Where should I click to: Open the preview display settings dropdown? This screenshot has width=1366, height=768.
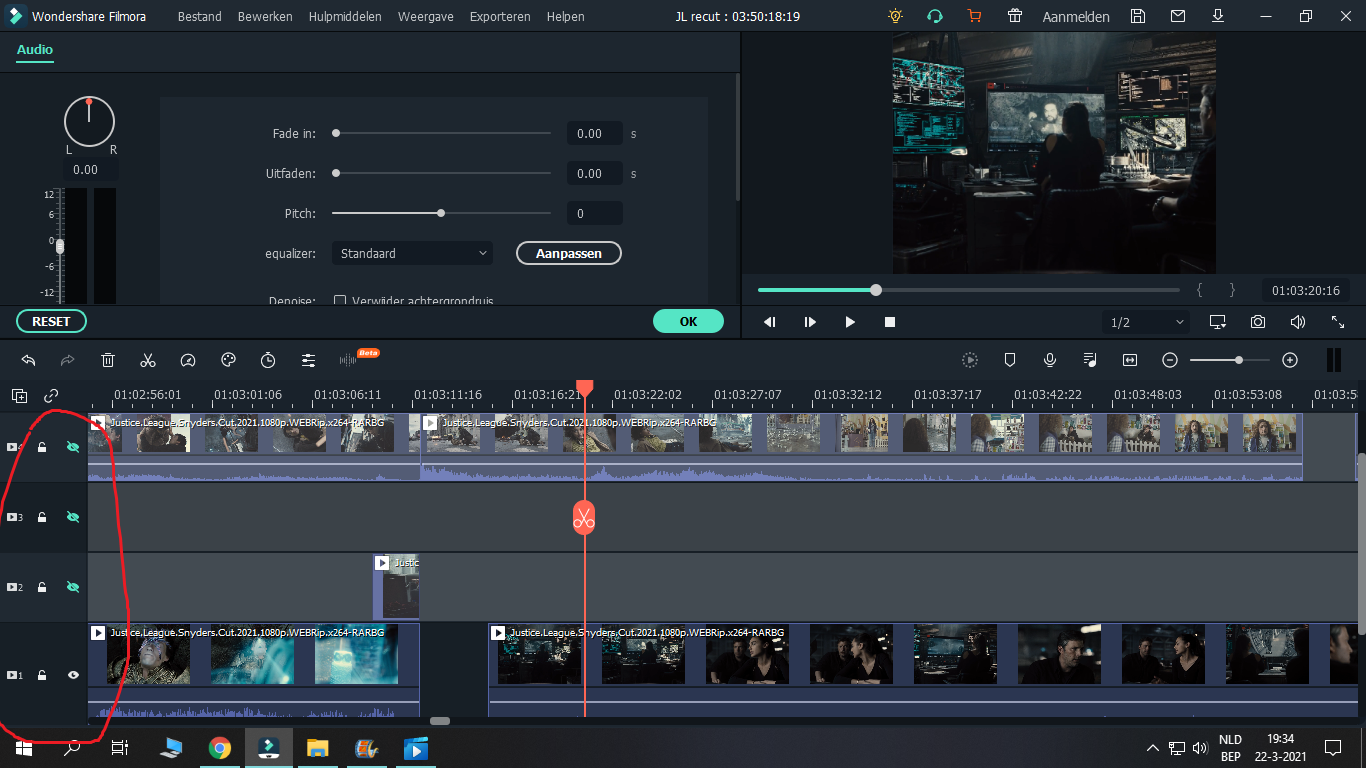coord(1218,322)
